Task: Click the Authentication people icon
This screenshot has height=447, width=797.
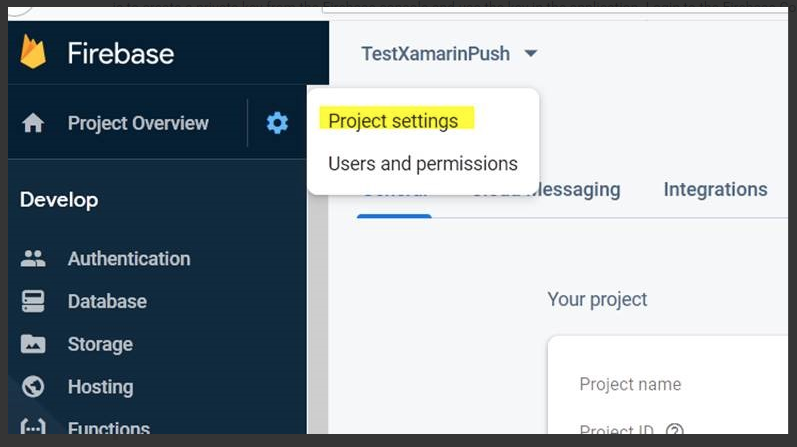Action: pos(33,258)
